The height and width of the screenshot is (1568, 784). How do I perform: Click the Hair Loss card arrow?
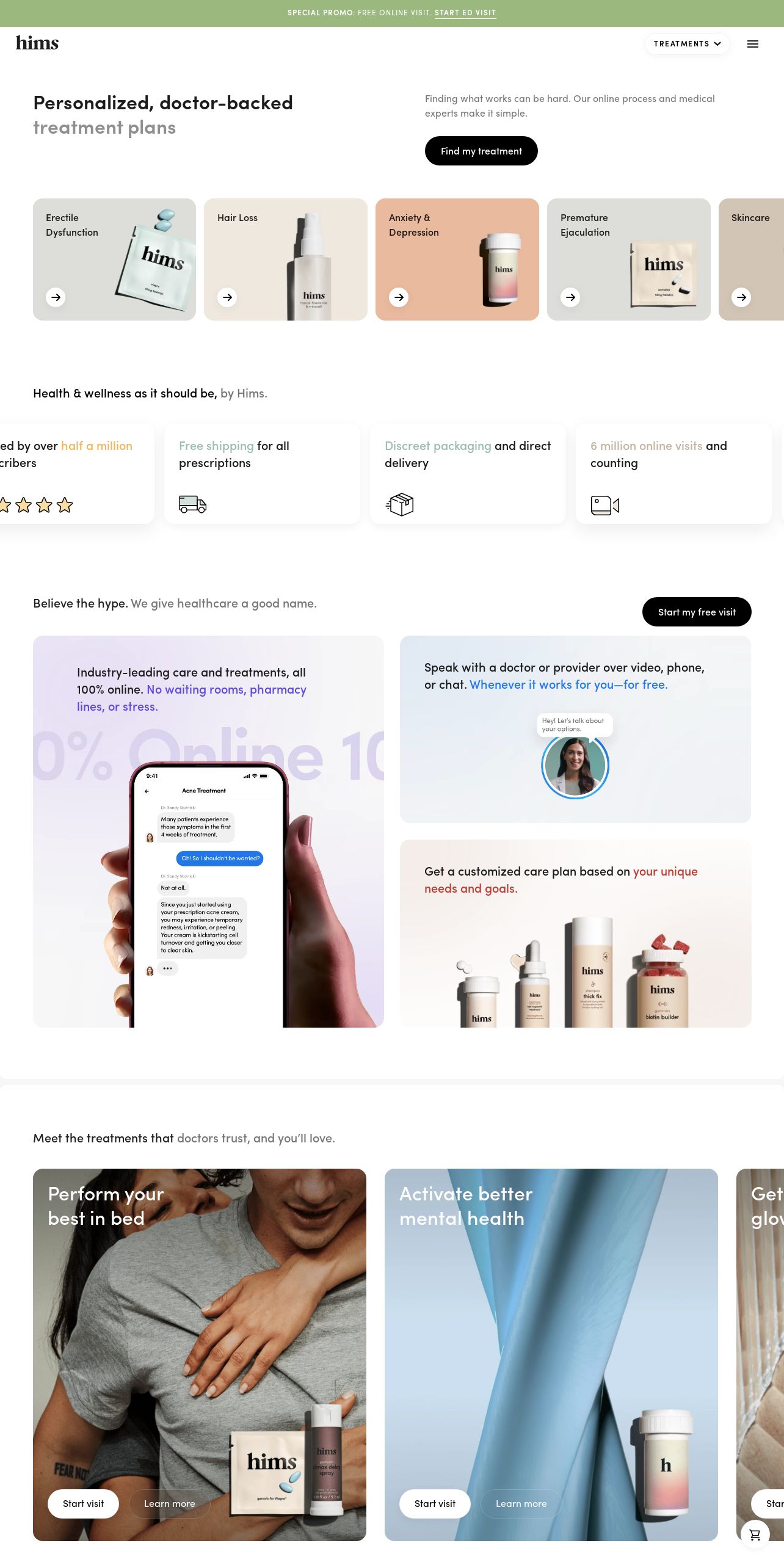227,297
